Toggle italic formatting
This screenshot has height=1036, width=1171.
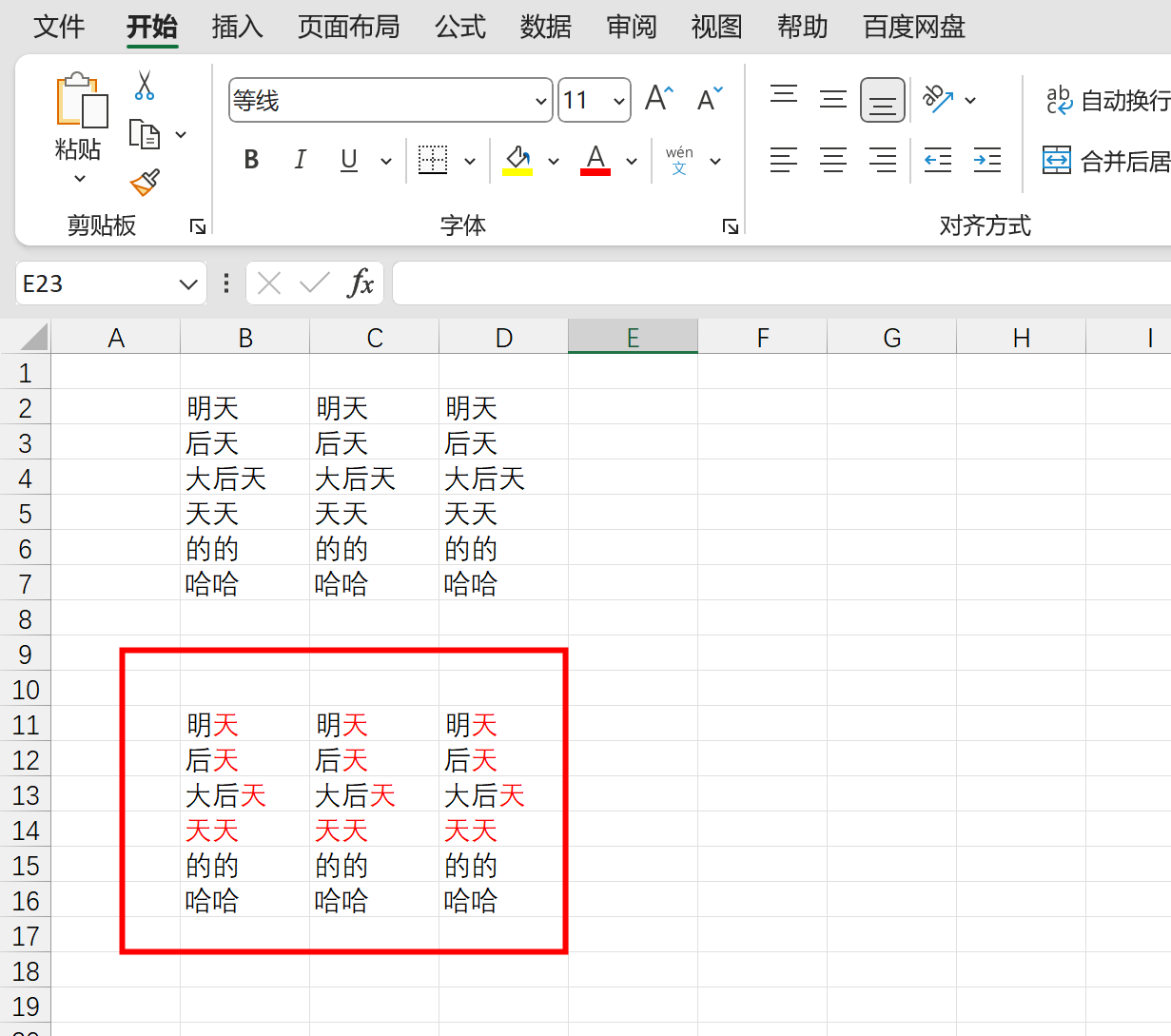[x=301, y=160]
